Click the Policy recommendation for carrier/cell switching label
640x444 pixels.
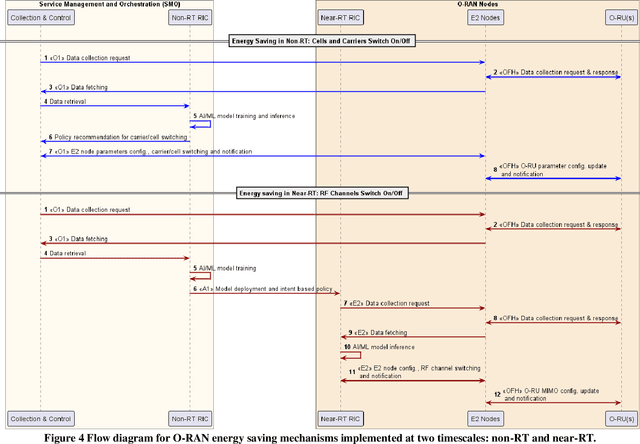[121, 136]
